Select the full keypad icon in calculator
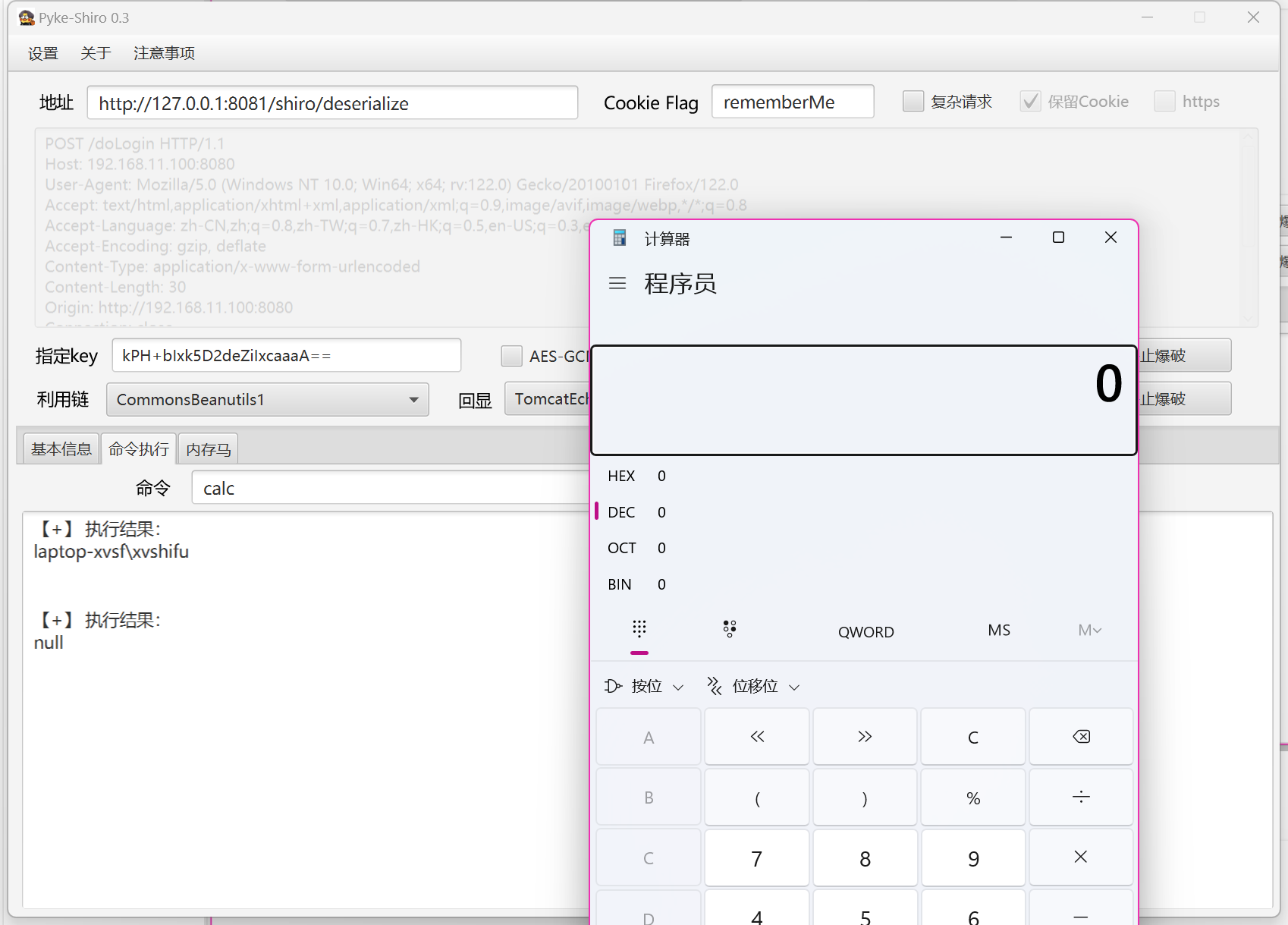The height and width of the screenshot is (925, 1288). pos(639,629)
